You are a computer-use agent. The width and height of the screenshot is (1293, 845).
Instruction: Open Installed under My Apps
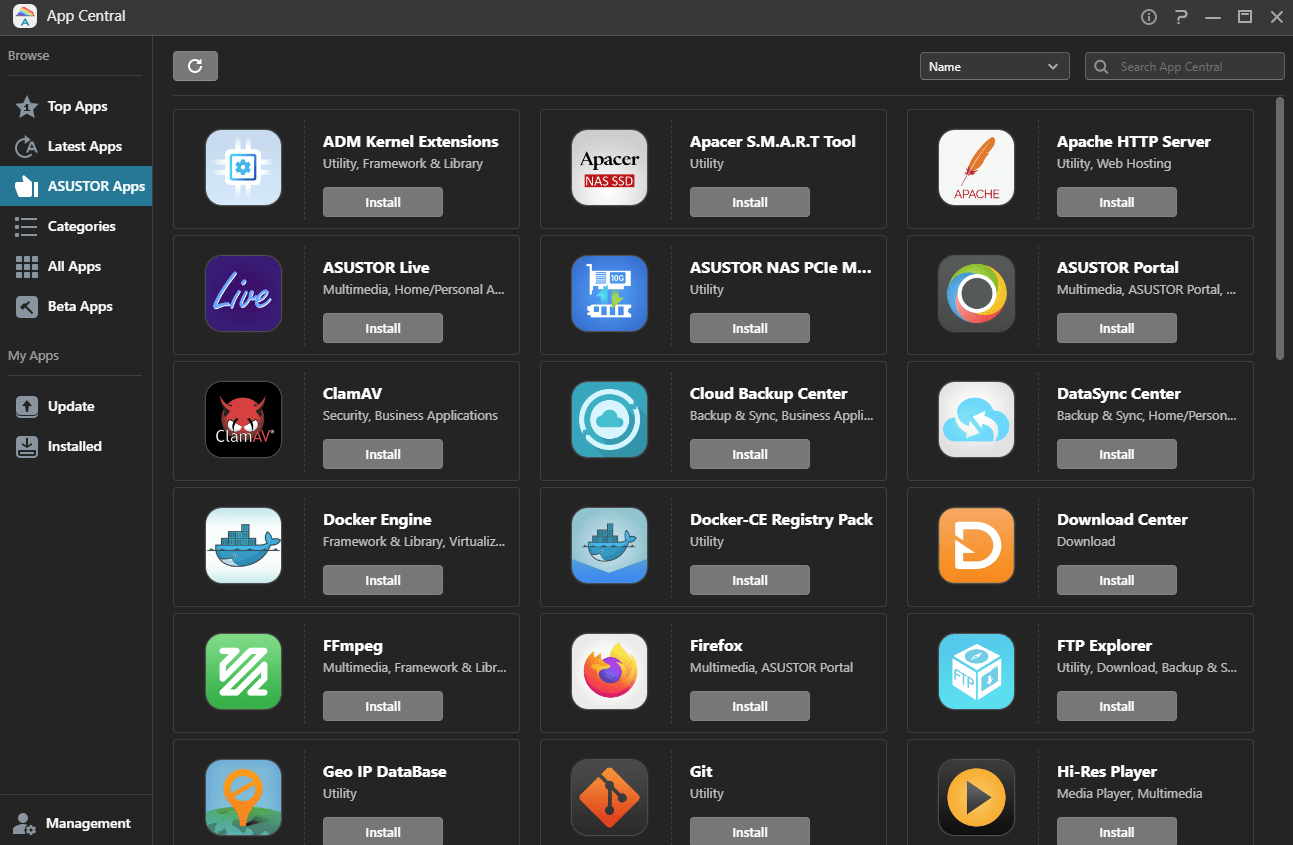coord(76,446)
